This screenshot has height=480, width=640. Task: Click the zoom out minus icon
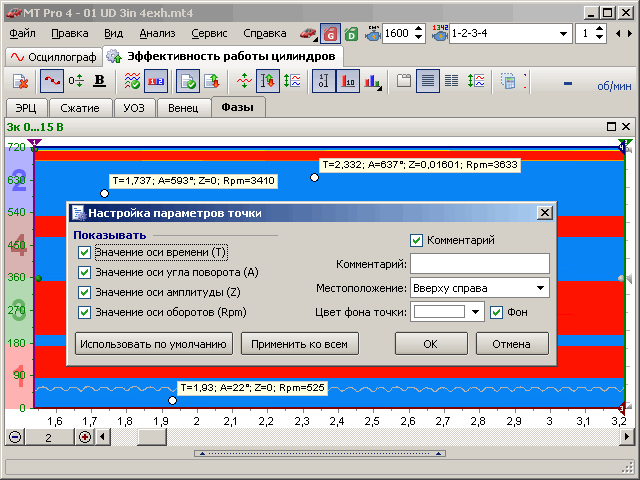pyautogui.click(x=15, y=437)
